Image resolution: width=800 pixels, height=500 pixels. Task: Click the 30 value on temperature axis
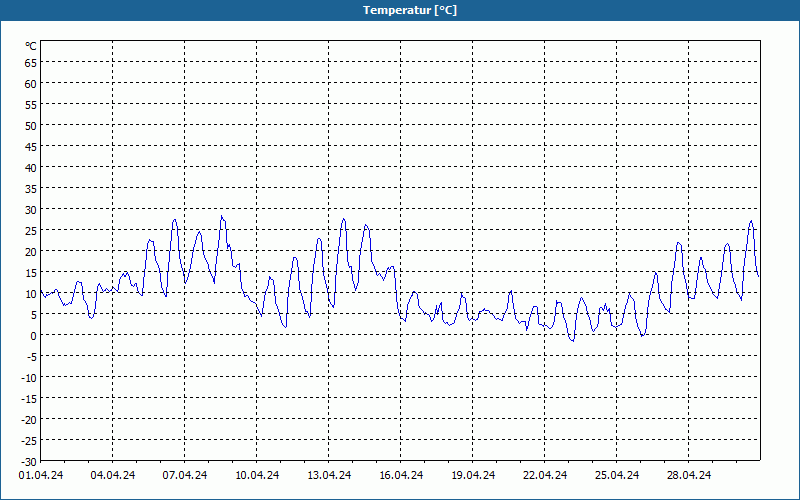[x=31, y=209]
